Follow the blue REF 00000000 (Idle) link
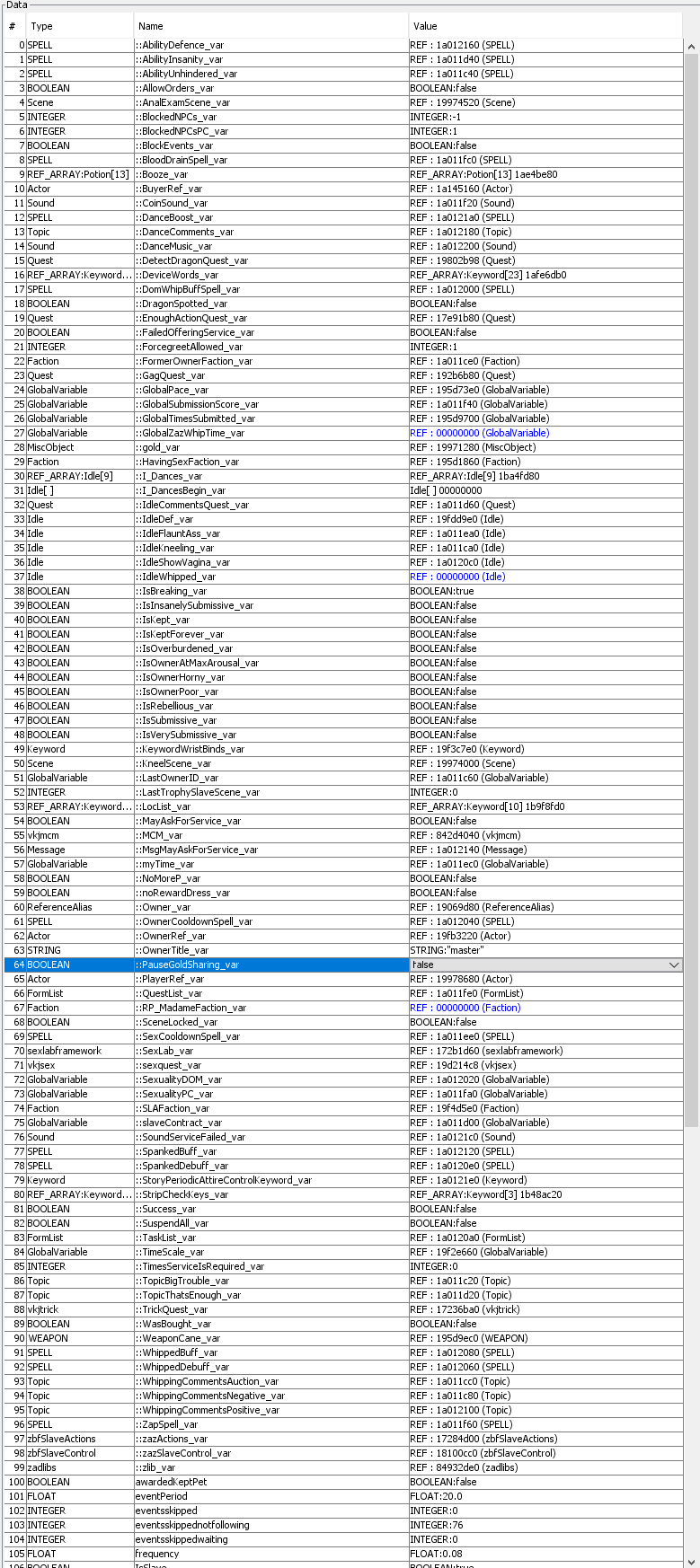 click(457, 577)
